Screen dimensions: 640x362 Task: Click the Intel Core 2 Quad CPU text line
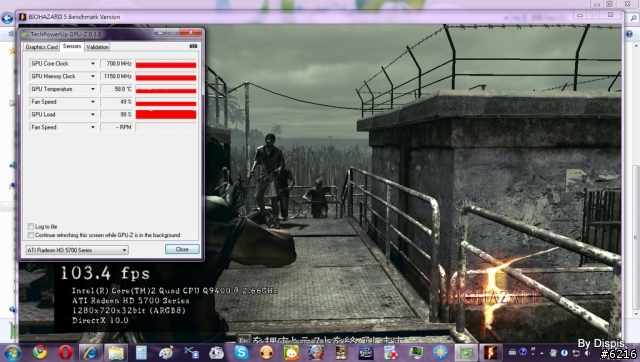click(174, 291)
